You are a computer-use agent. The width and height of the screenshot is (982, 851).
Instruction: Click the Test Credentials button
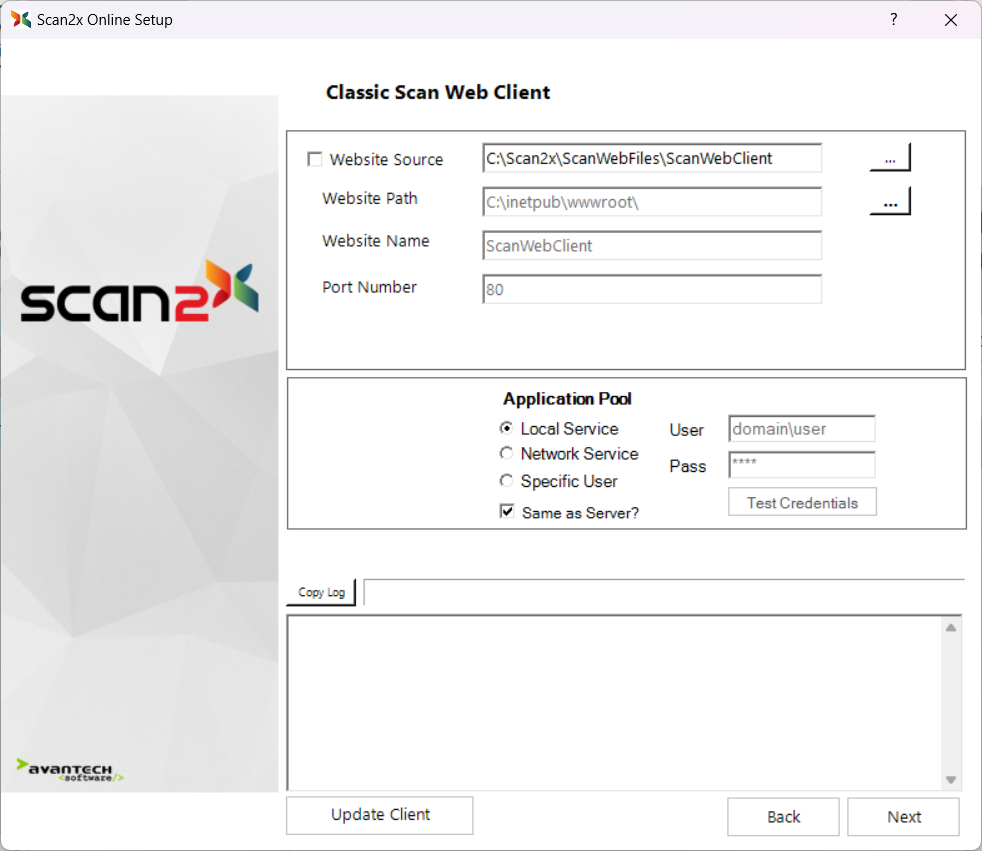(x=802, y=503)
